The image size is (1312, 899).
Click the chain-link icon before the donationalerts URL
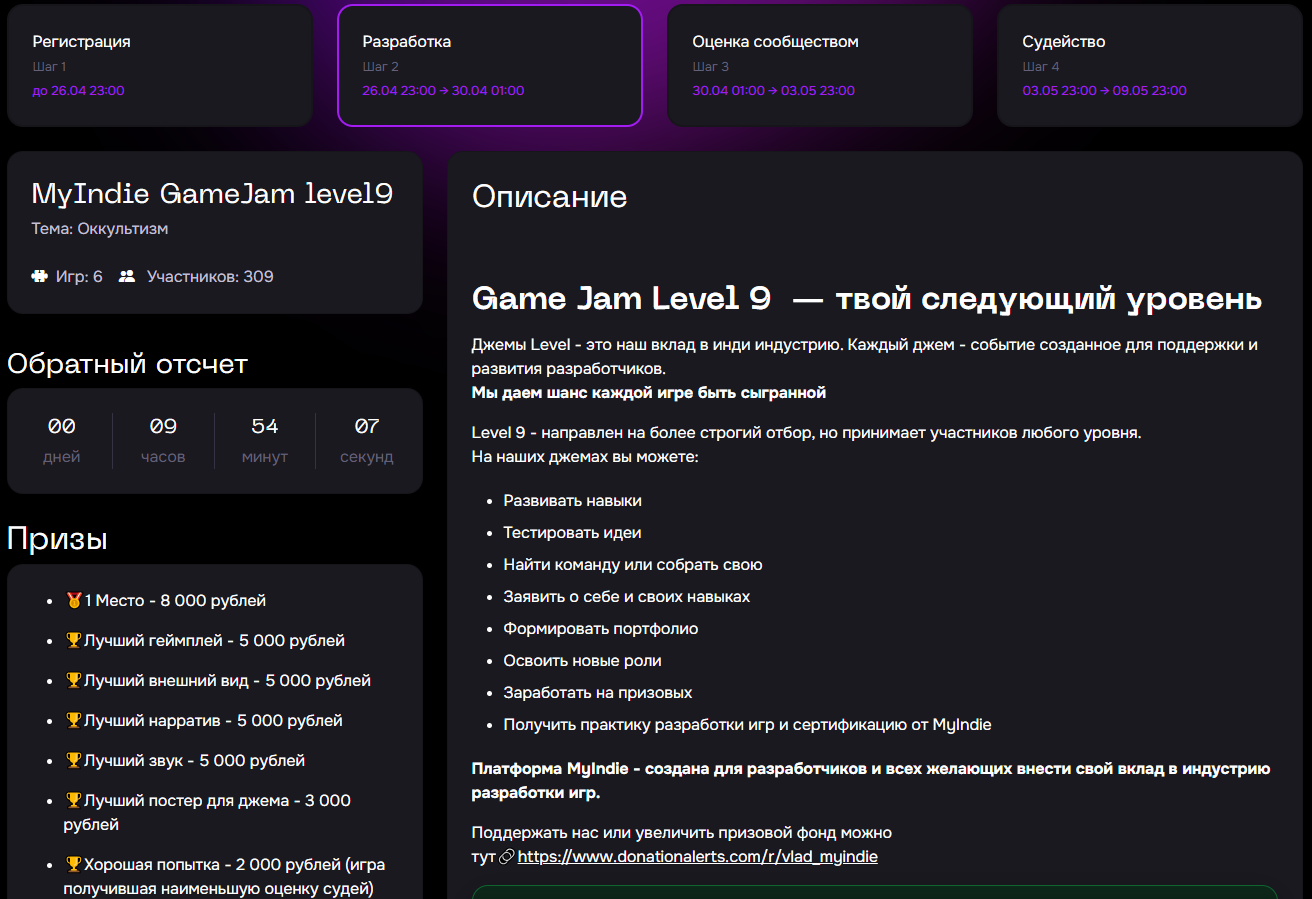[x=507, y=857]
